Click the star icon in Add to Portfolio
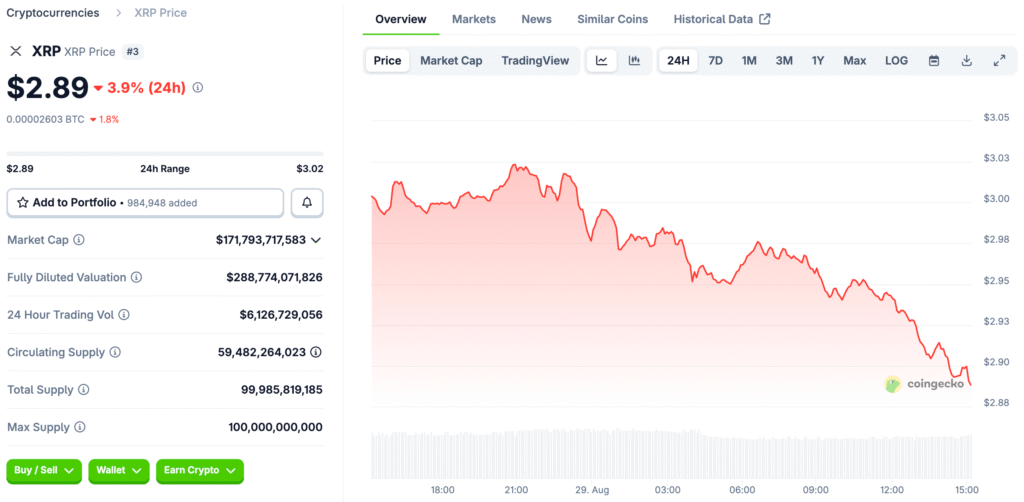This screenshot has width=1024, height=502. 23,202
